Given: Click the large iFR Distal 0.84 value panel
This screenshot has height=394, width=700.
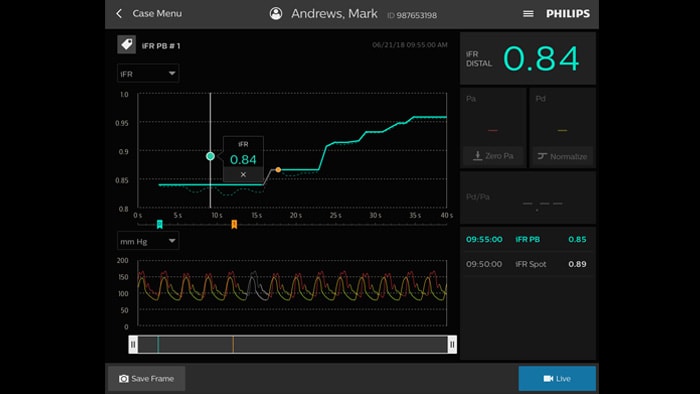Looking at the screenshot, I should tap(528, 58).
